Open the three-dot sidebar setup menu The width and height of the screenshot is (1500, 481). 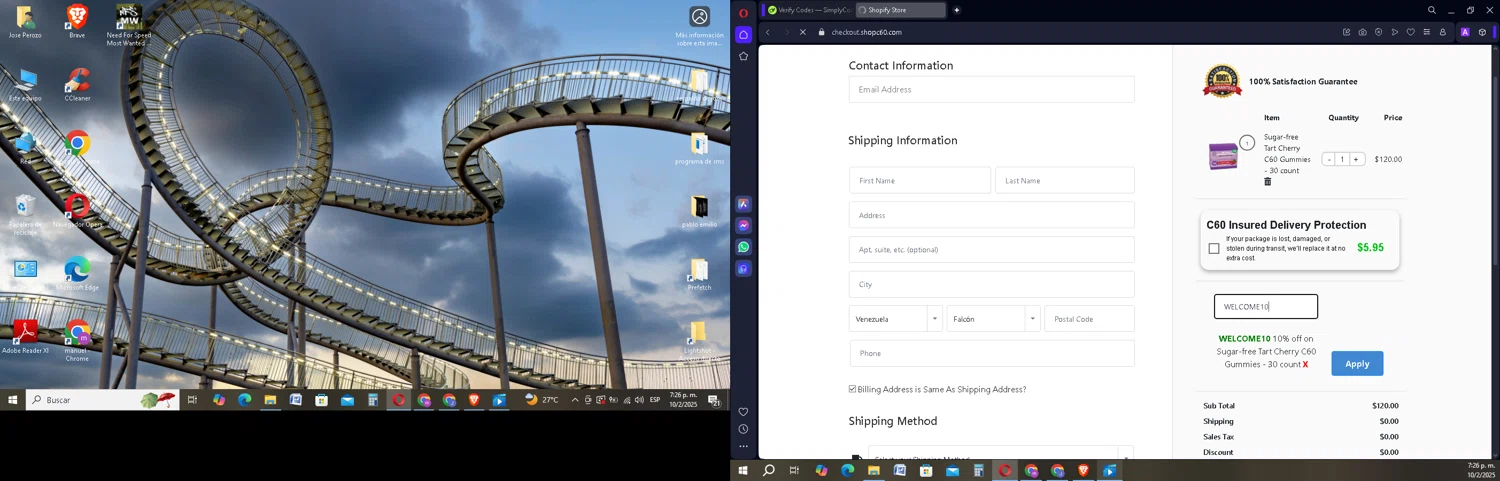point(743,446)
